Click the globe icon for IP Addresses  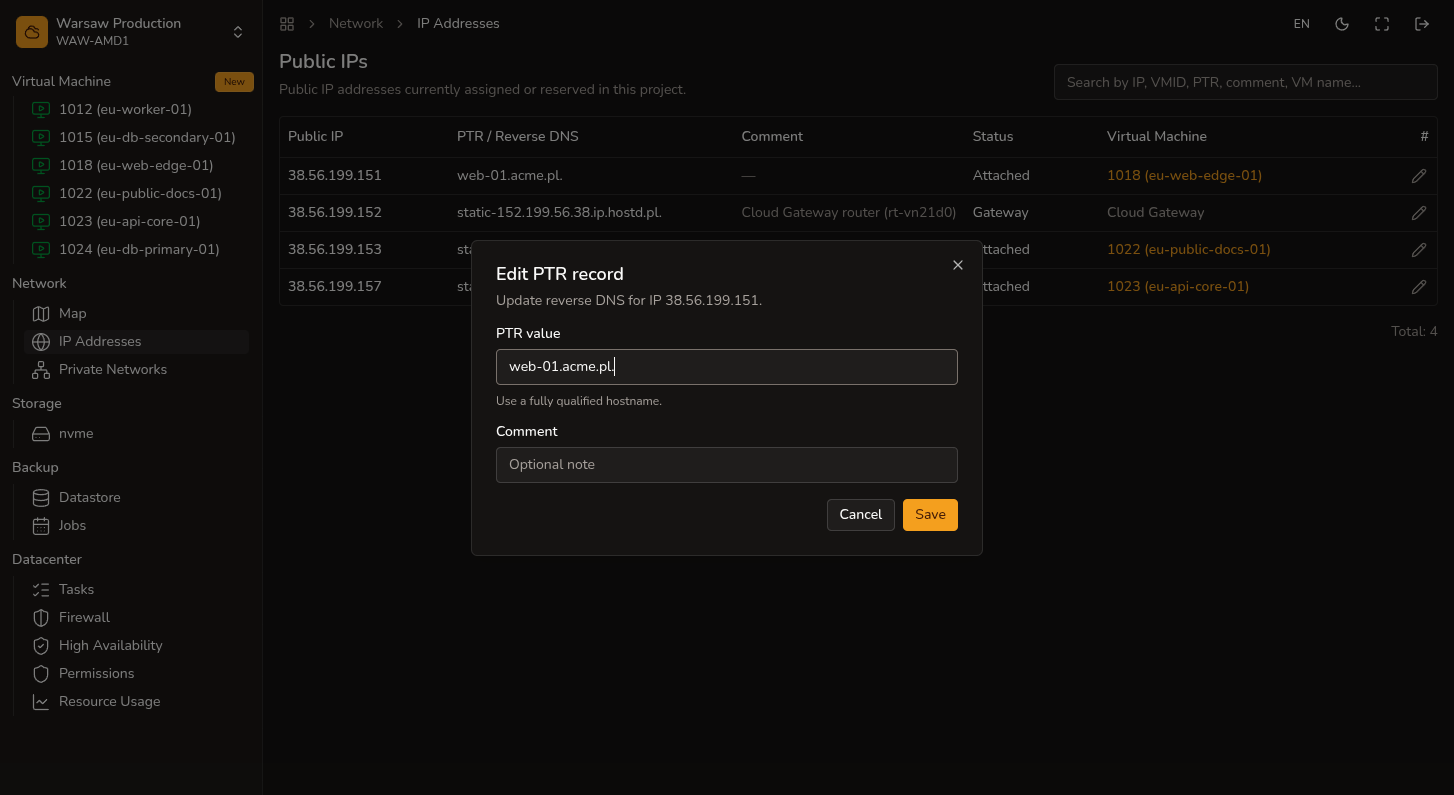tap(41, 341)
